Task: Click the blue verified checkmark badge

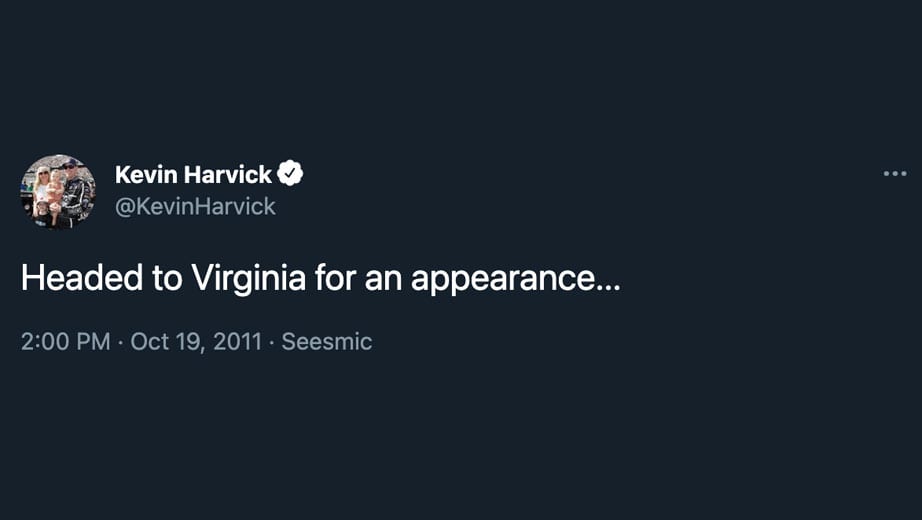Action: (x=290, y=174)
